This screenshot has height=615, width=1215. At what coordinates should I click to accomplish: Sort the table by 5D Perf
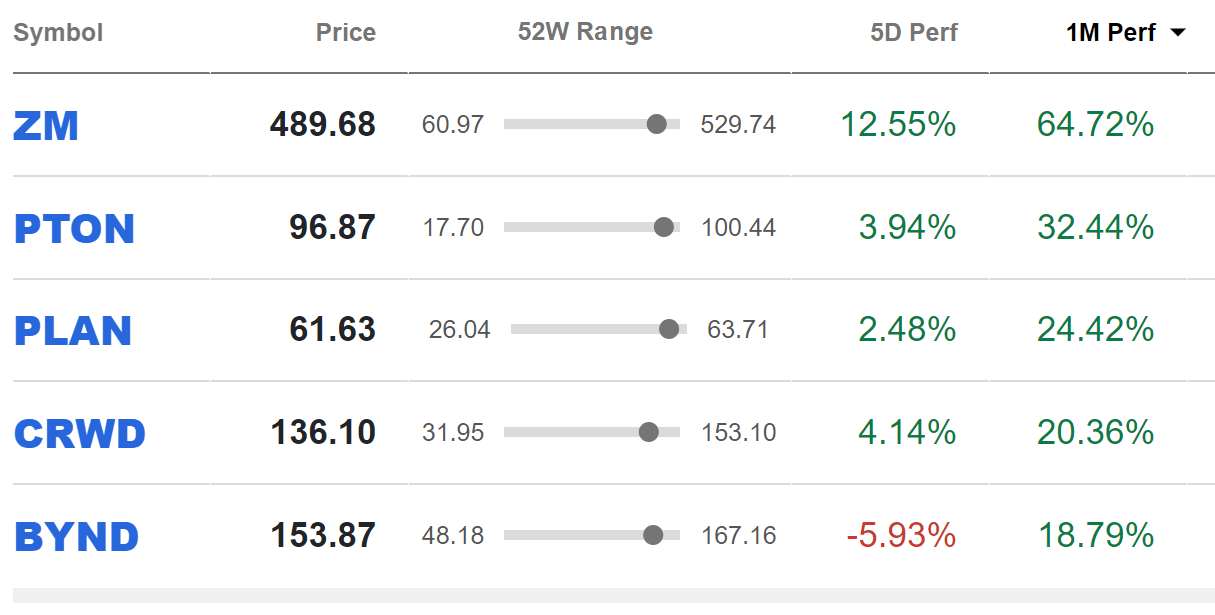[914, 33]
